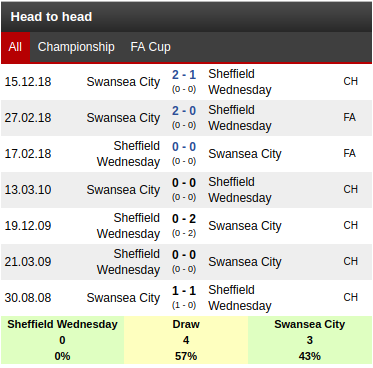Viewport: 373px width, 368px height.
Task: Open the 0 - 0 score from 17.02.18
Action: (x=184, y=147)
